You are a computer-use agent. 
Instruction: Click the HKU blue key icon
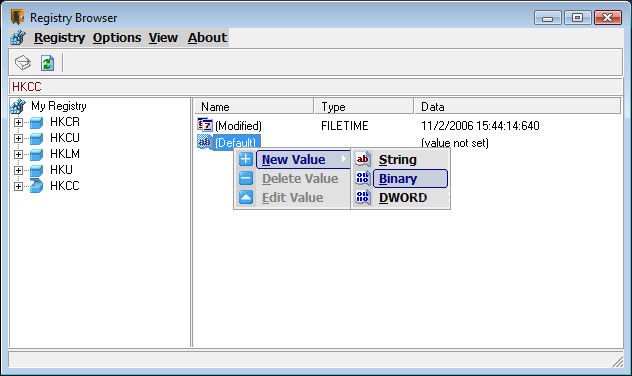tap(36, 170)
